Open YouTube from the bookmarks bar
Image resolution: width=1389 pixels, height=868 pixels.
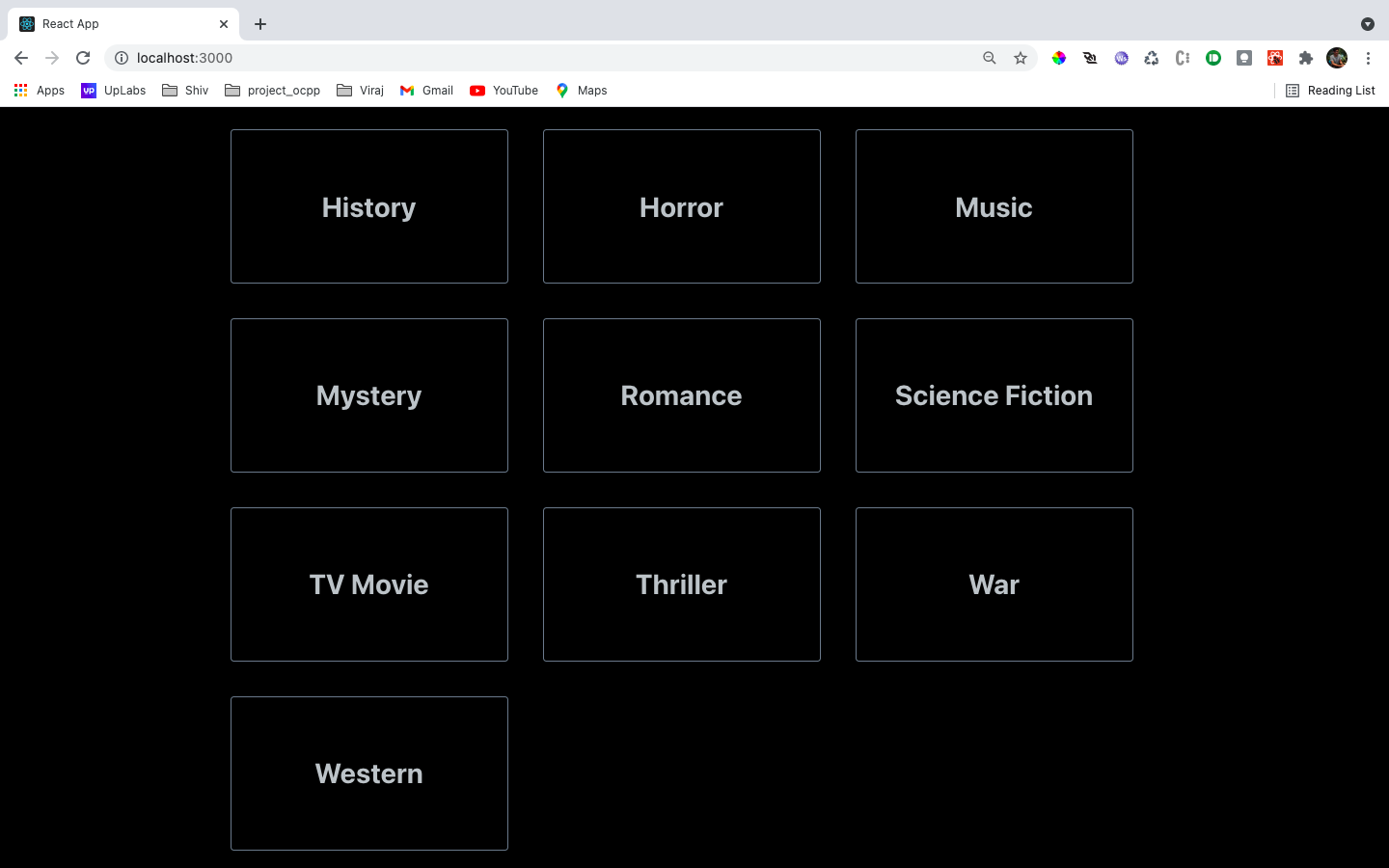tap(503, 90)
